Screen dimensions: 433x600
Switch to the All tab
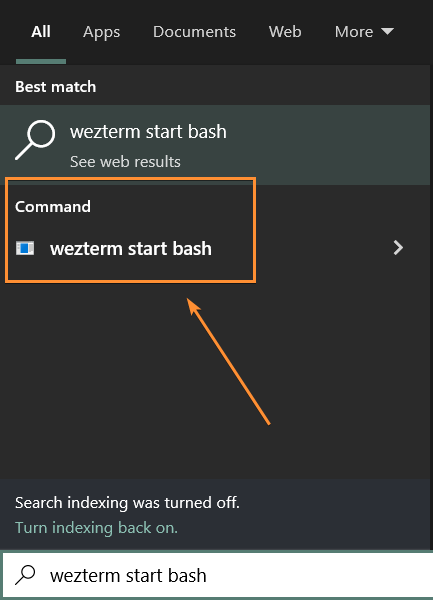pyautogui.click(x=41, y=32)
